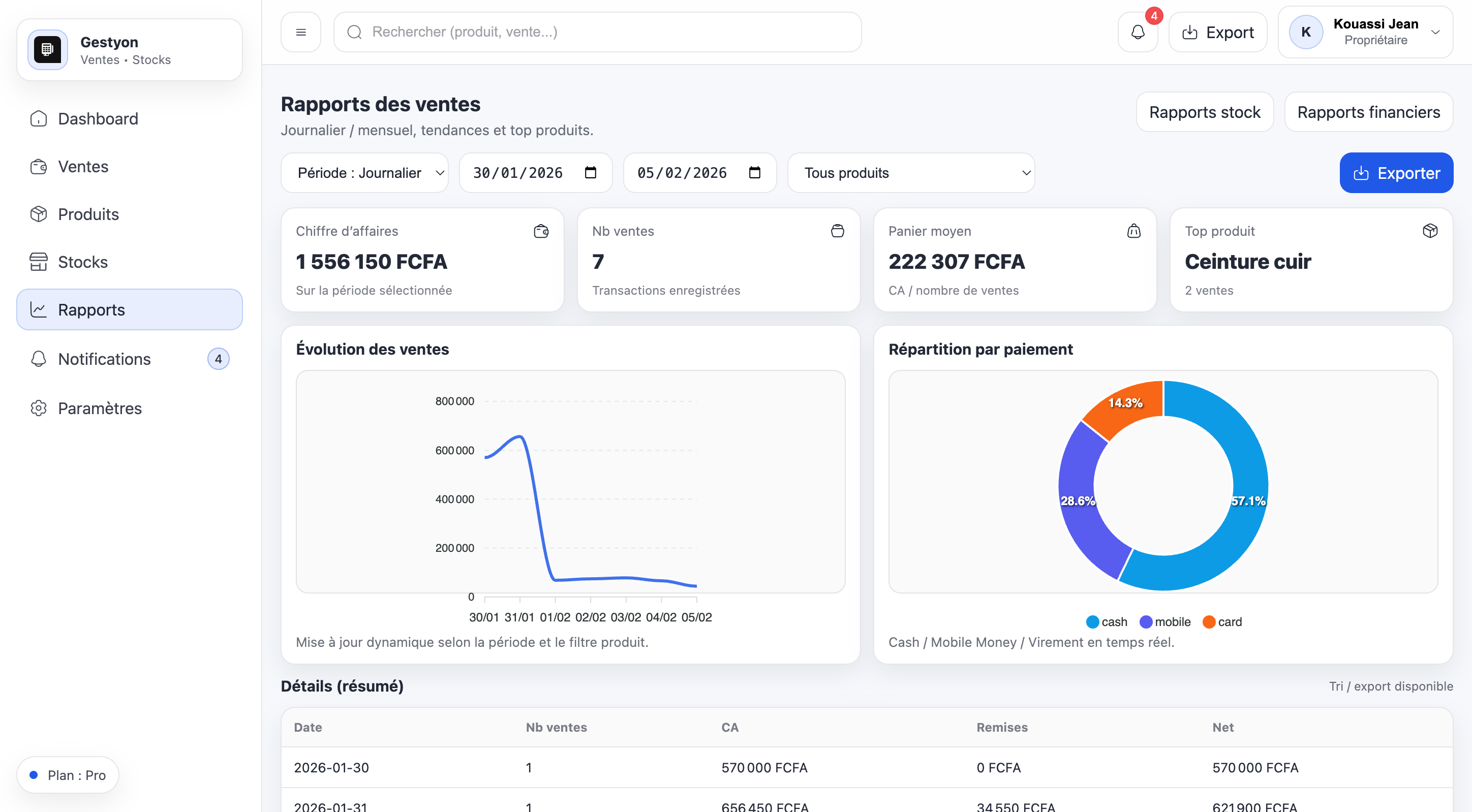Click the box icon on Top produit card

pyautogui.click(x=1430, y=231)
